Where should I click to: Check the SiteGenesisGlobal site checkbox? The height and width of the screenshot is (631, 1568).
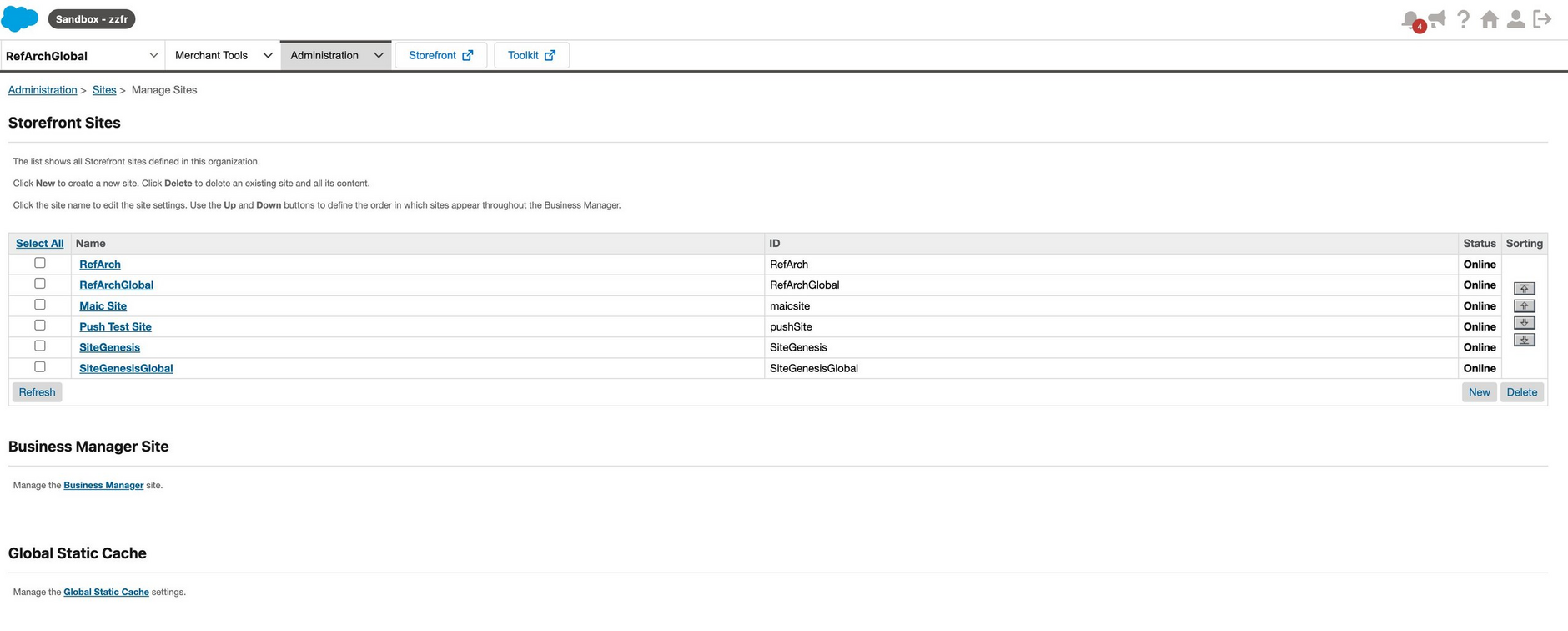[x=39, y=366]
